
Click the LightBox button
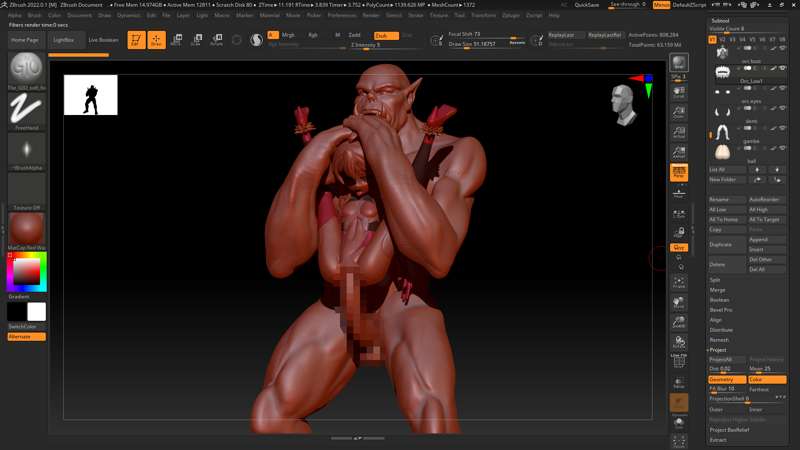[x=63, y=40]
